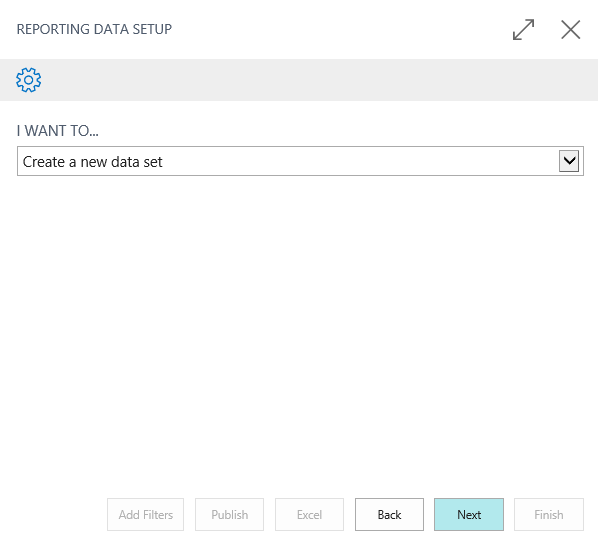Open the setup options via the cog icon
This screenshot has height=545, width=598.
coord(29,80)
